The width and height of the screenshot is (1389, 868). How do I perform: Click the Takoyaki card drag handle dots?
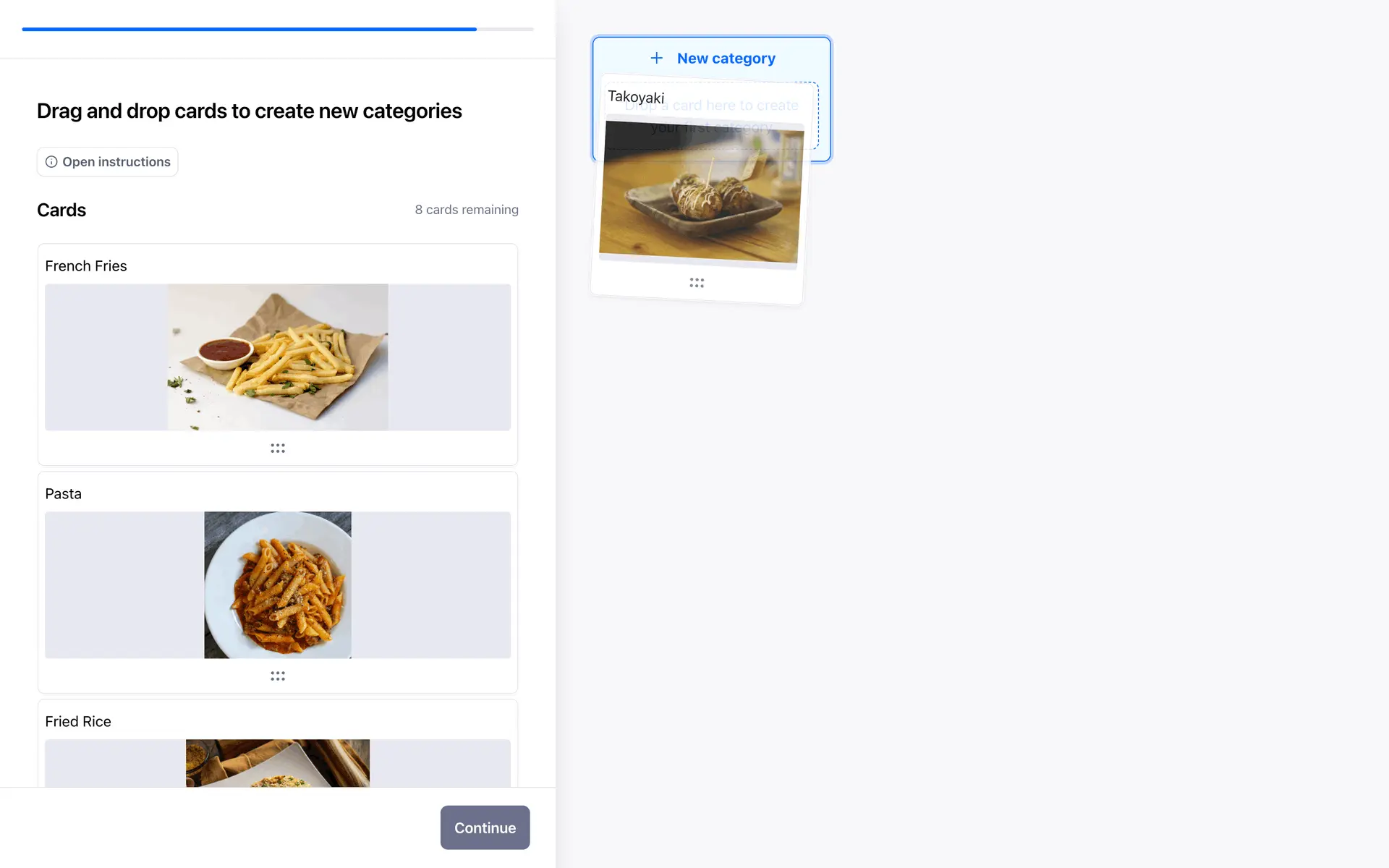697,283
